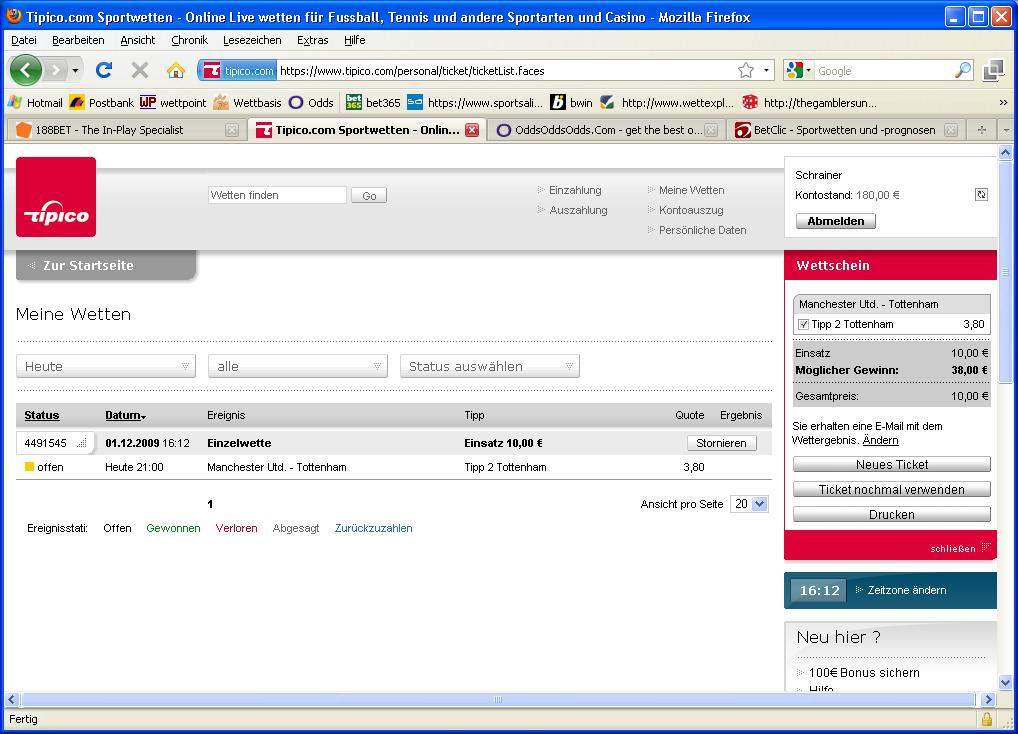This screenshot has width=1018, height=734.
Task: Click the Ändern email notification link
Action: [x=880, y=441]
